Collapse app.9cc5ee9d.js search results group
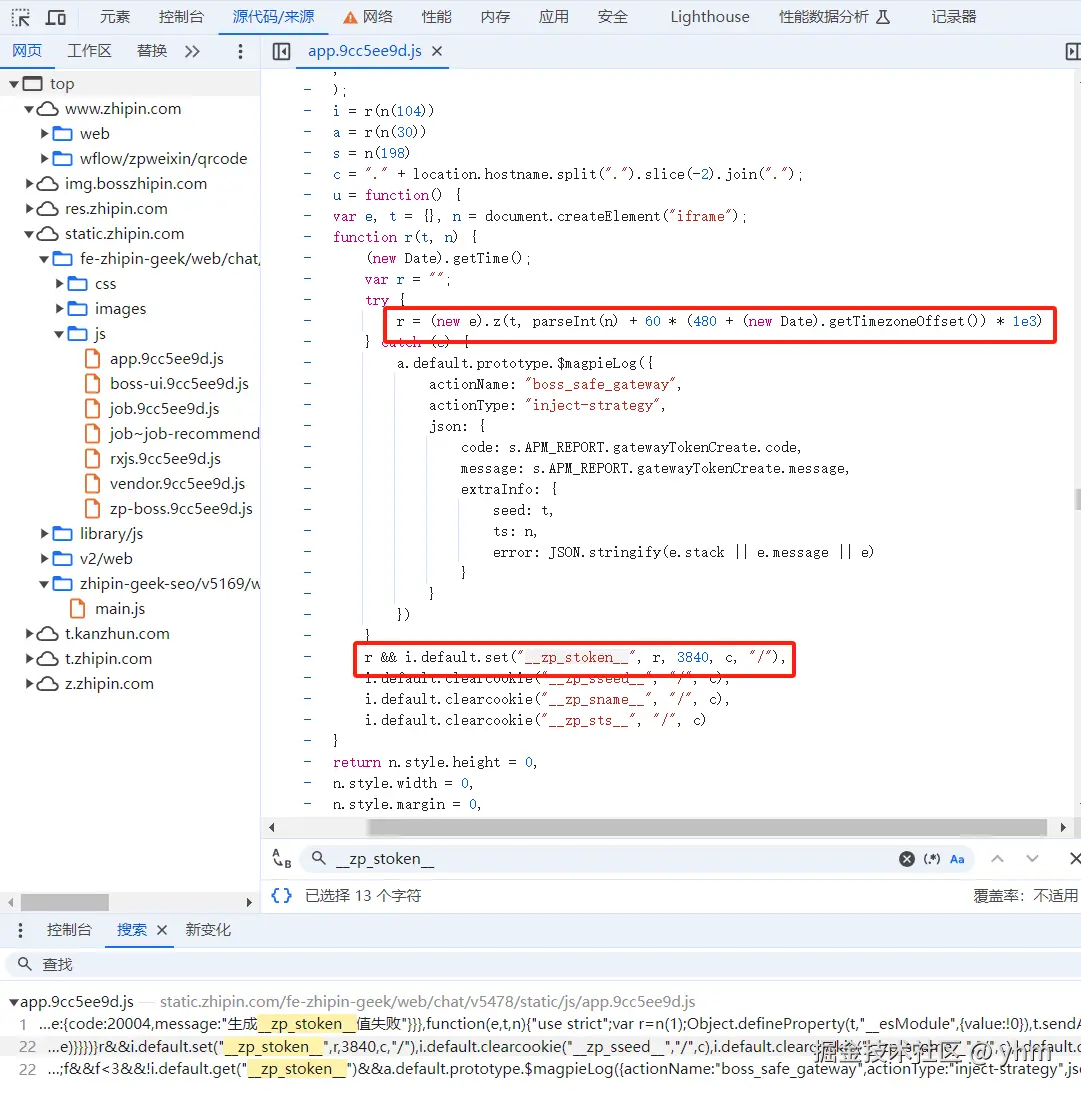Viewport: 1081px width, 1095px height. click(x=13, y=1002)
